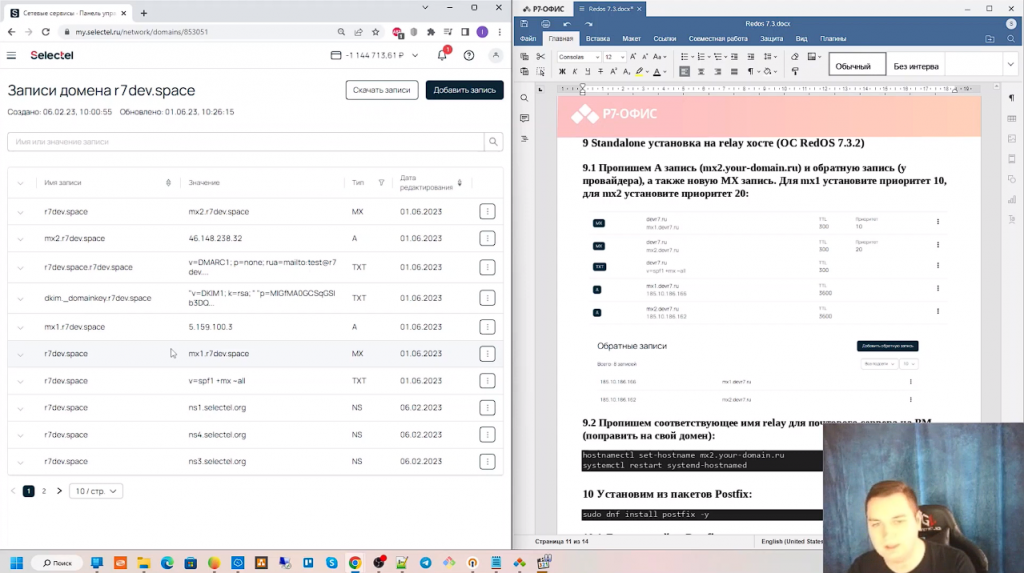This screenshot has width=1024, height=573.
Task: Justify the paragraph text in R7-Office
Action: tap(734, 71)
